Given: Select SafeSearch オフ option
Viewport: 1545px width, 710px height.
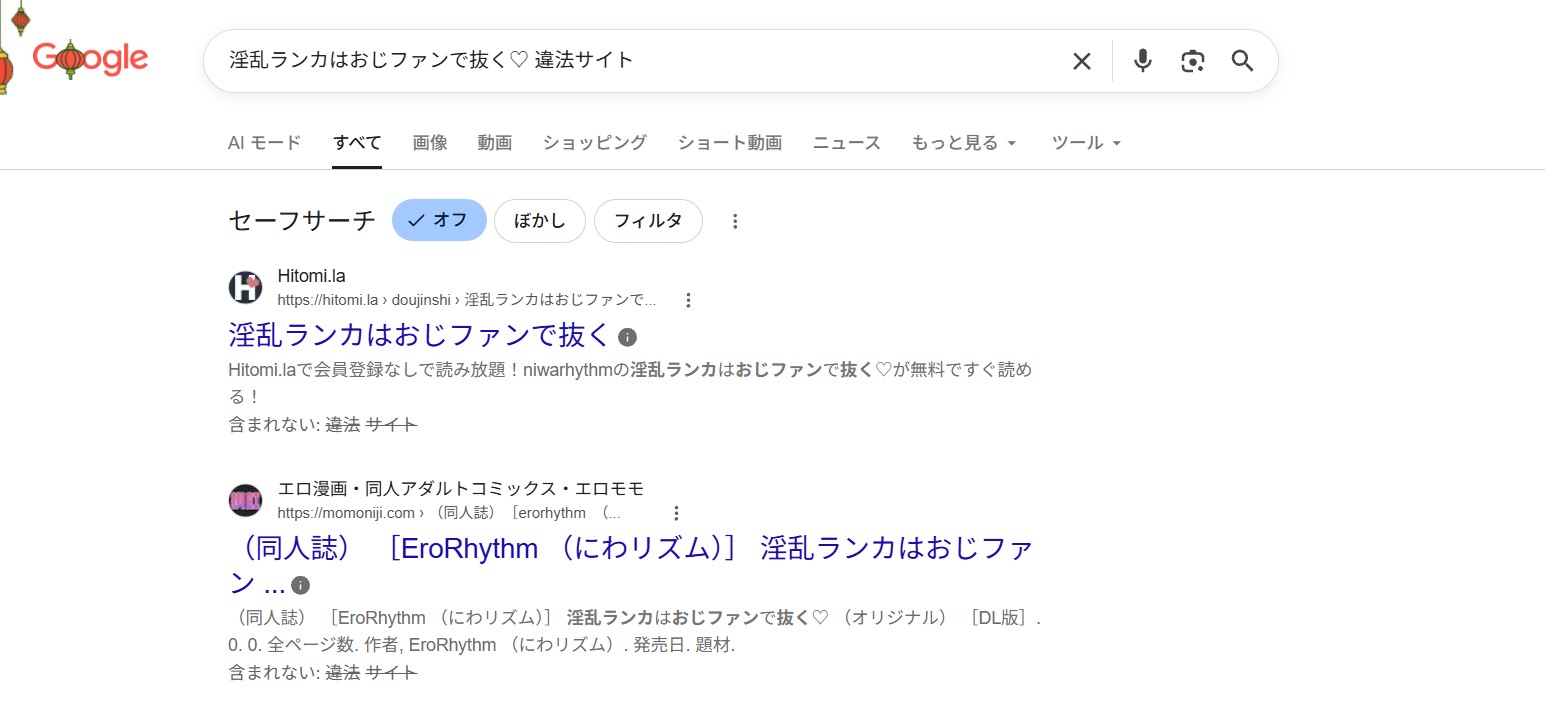Looking at the screenshot, I should pos(439,220).
